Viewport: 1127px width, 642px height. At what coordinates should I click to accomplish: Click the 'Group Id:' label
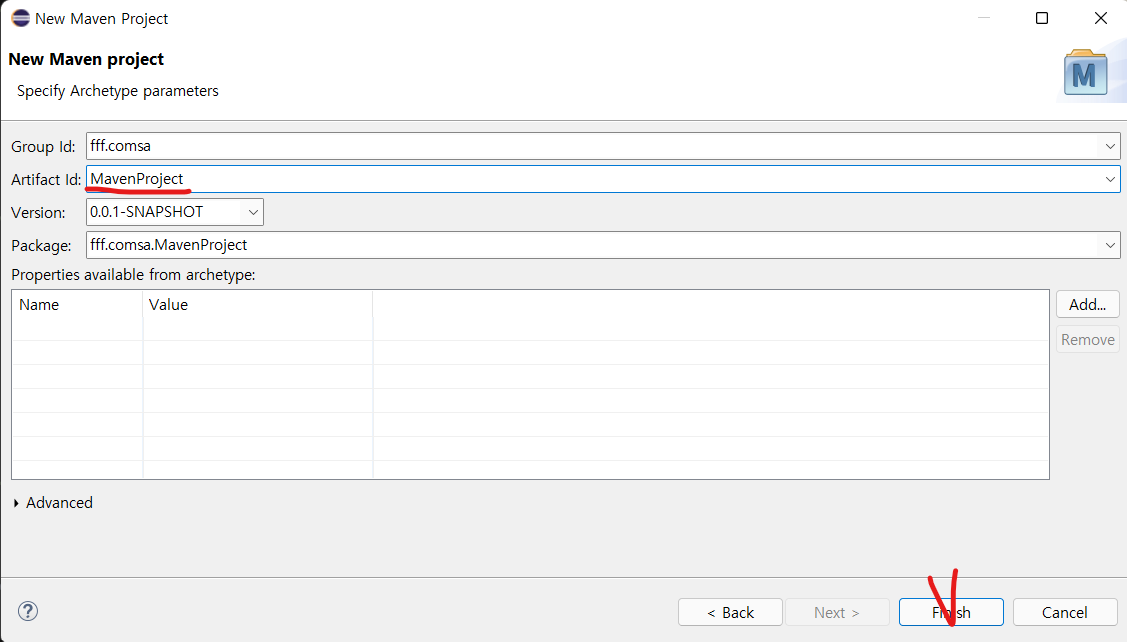[43, 147]
